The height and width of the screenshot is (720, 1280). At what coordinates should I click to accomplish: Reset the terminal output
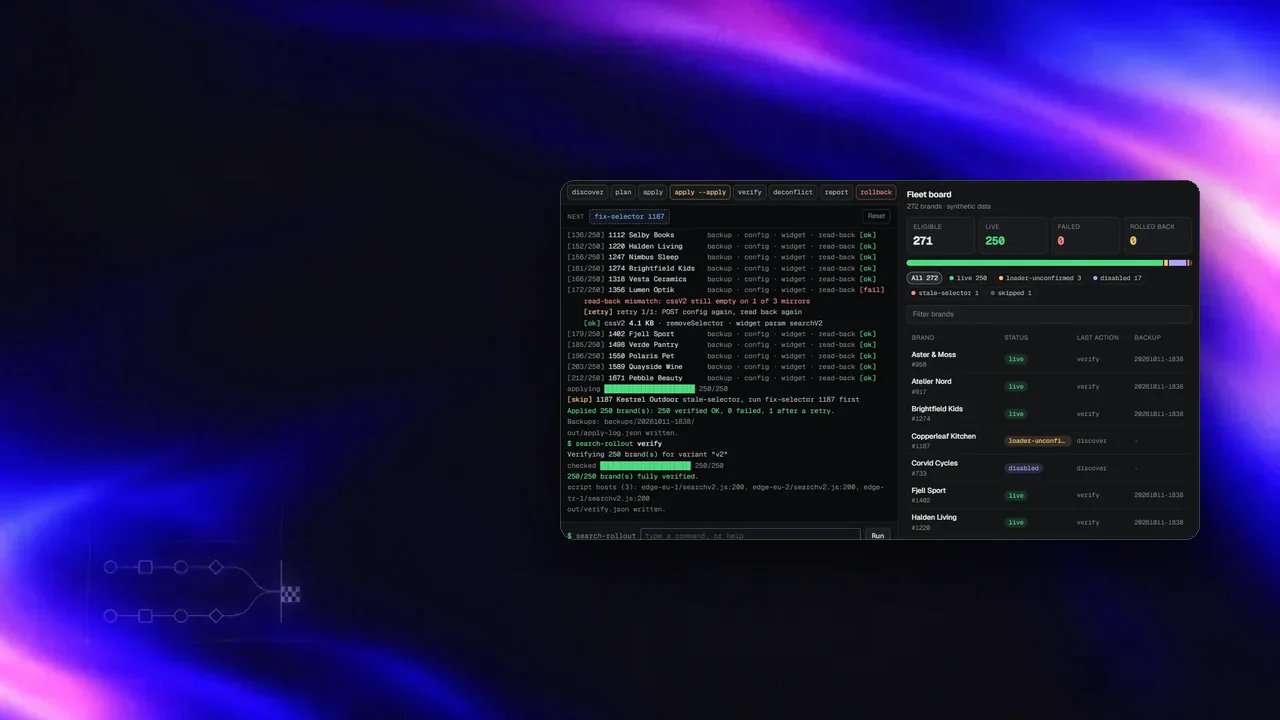(876, 216)
